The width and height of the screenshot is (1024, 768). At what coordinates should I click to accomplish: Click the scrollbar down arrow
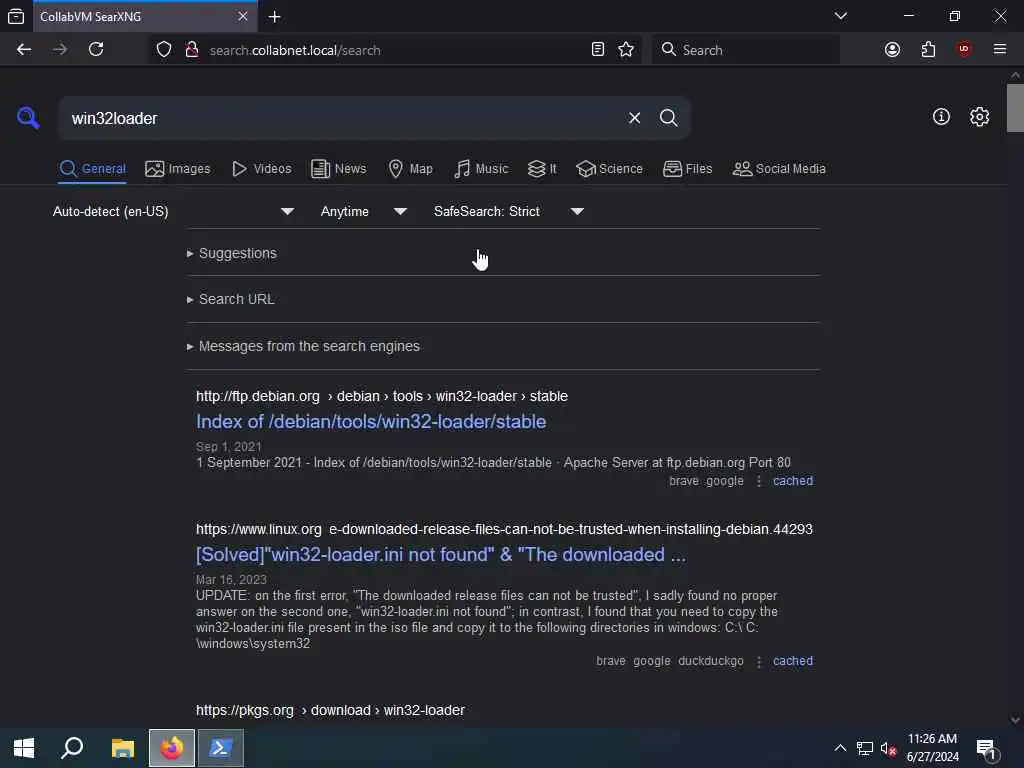[1015, 720]
